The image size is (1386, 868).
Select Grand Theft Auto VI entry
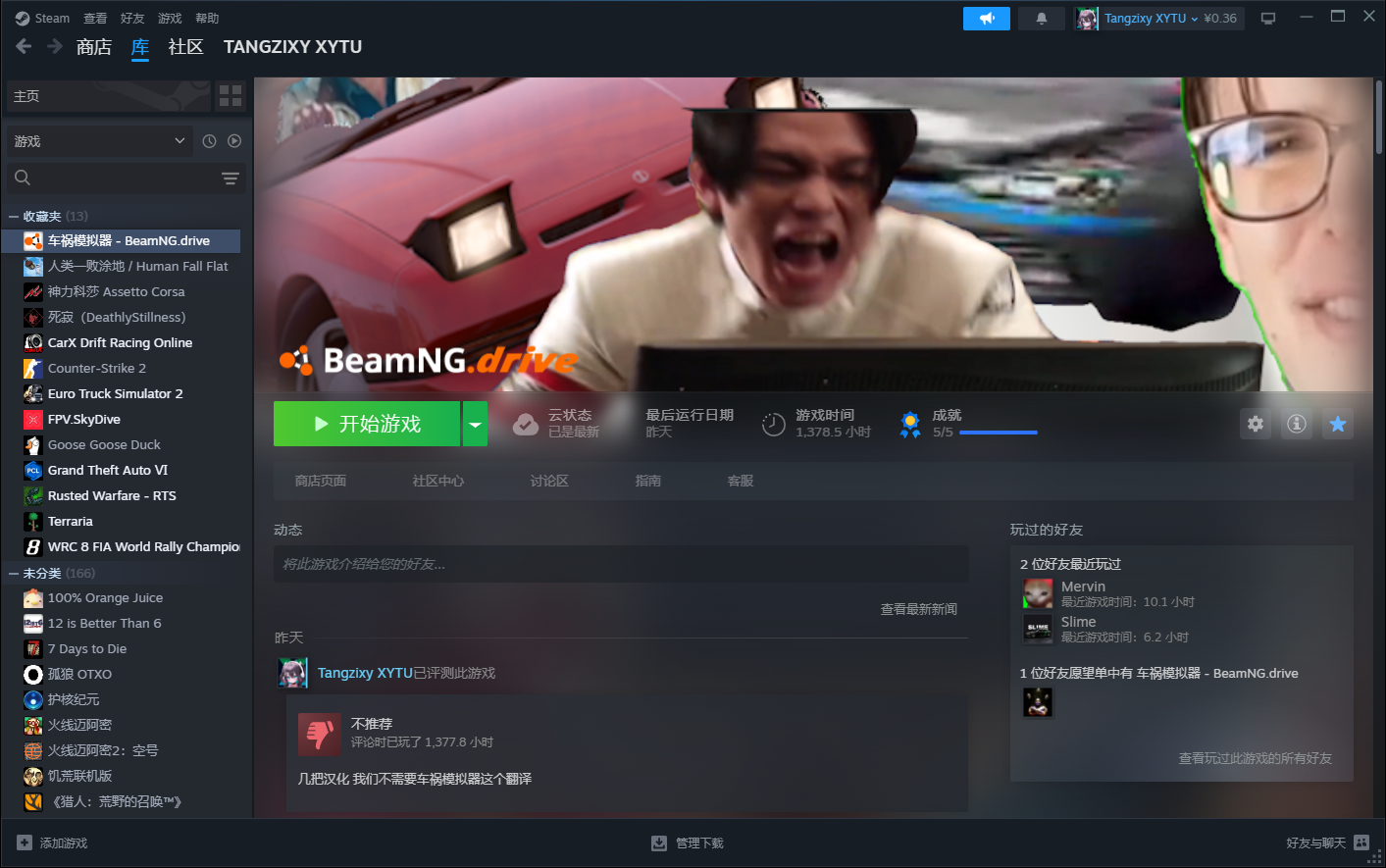click(x=121, y=470)
